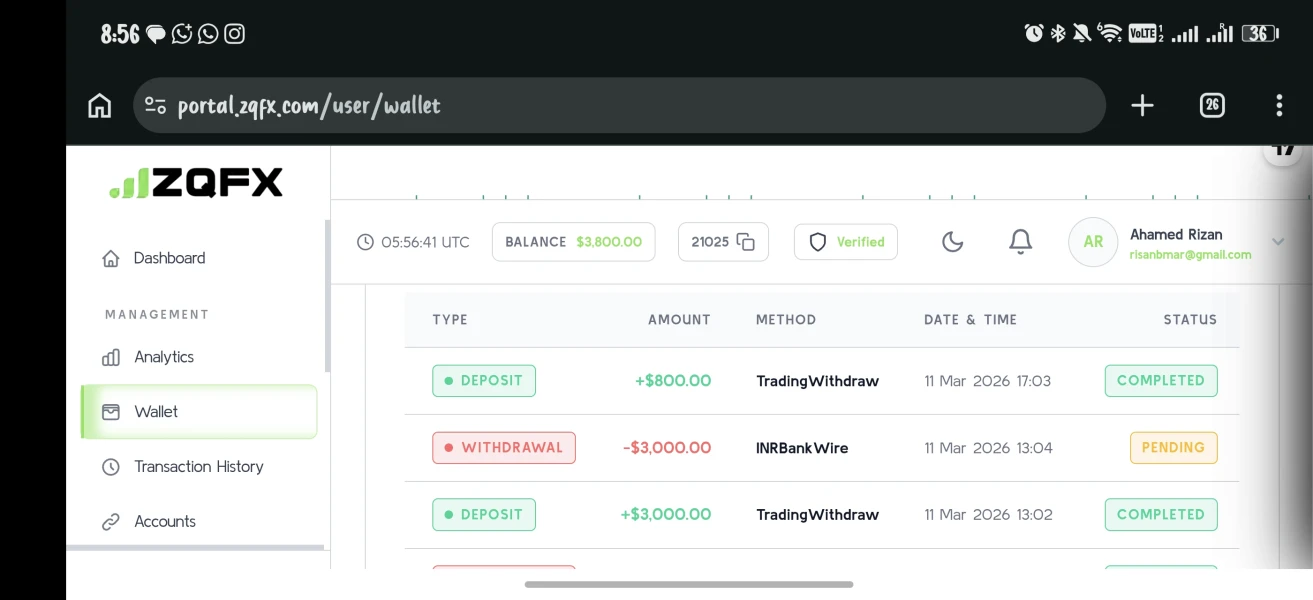Select Wallet in the sidebar
The height and width of the screenshot is (600, 1313).
click(199, 412)
